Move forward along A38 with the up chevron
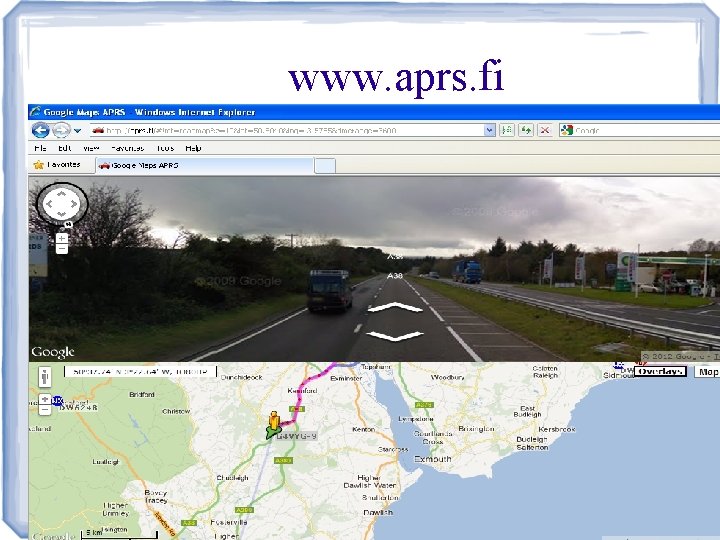720x540 pixels. (395, 307)
